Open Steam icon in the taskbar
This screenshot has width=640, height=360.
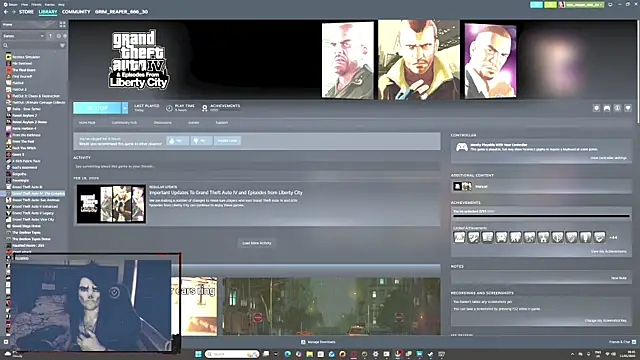[430, 354]
